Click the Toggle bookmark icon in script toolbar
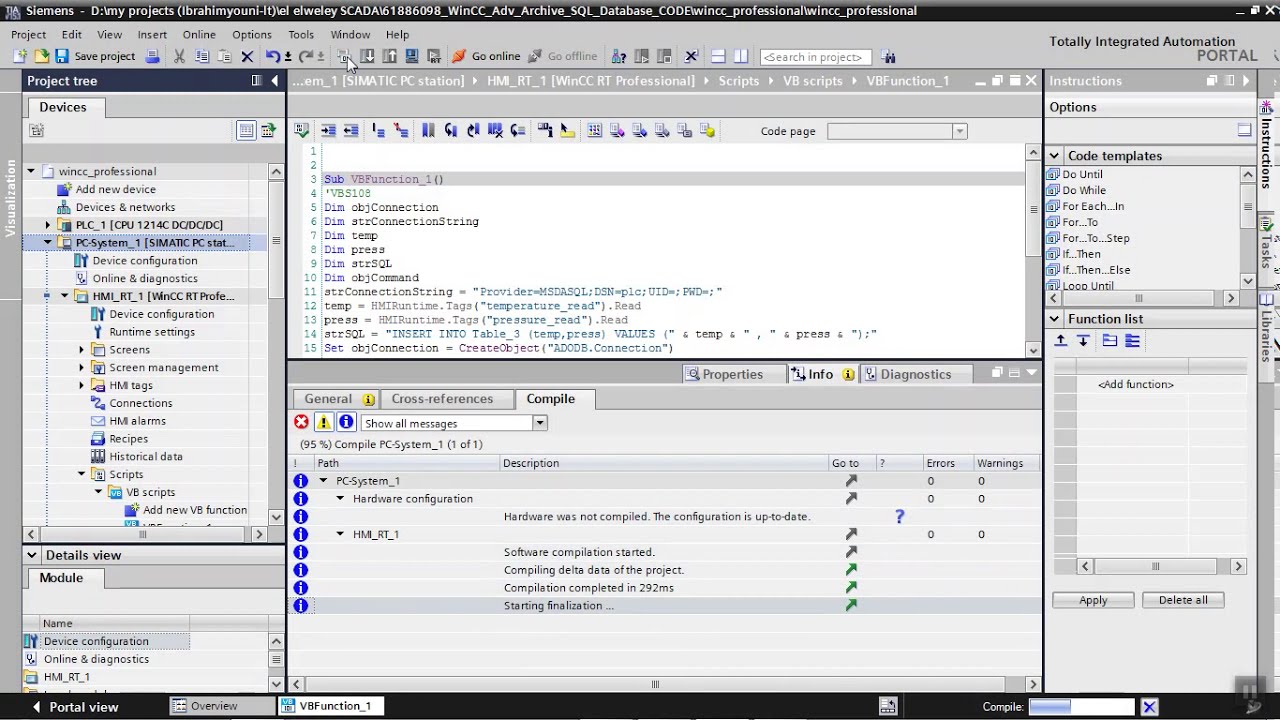Image resolution: width=1280 pixels, height=720 pixels. [428, 130]
